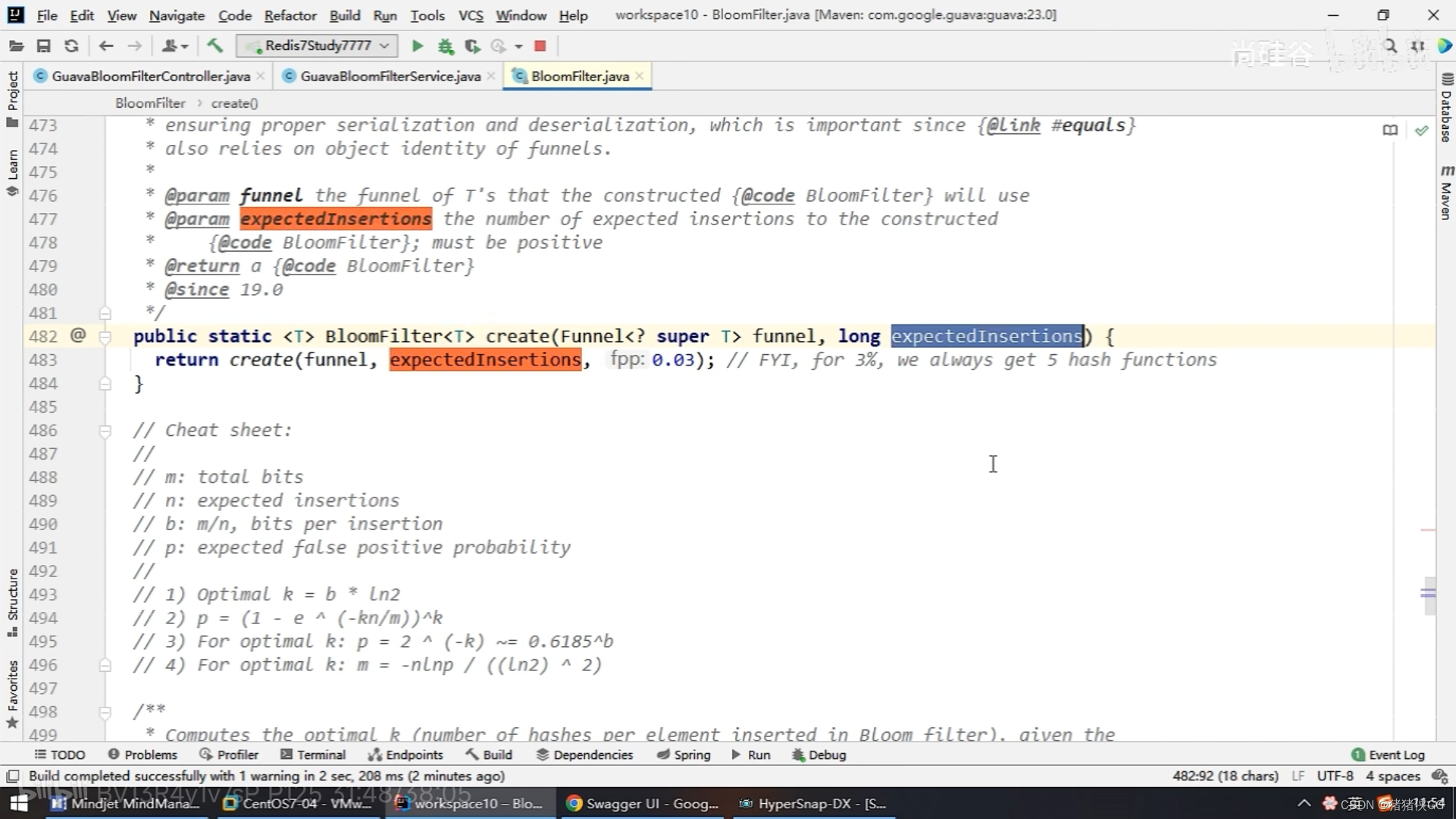Collapse the javadoc fold at line 498
This screenshot has width=1456, height=819.
point(105,712)
